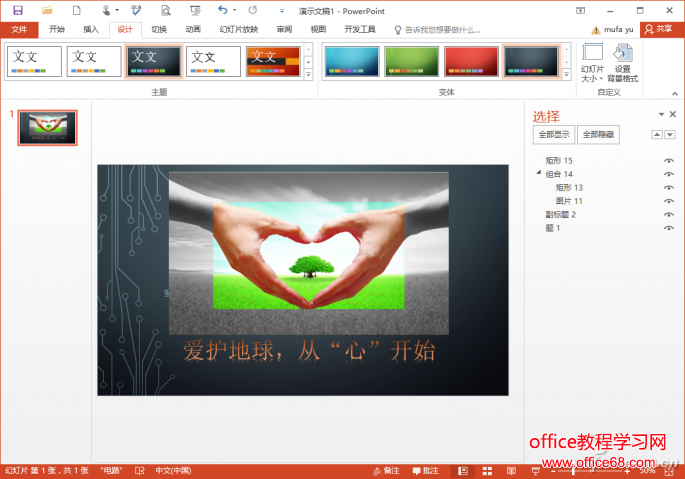
Task: Toggle visibility of 组合 14
Action: [668, 174]
